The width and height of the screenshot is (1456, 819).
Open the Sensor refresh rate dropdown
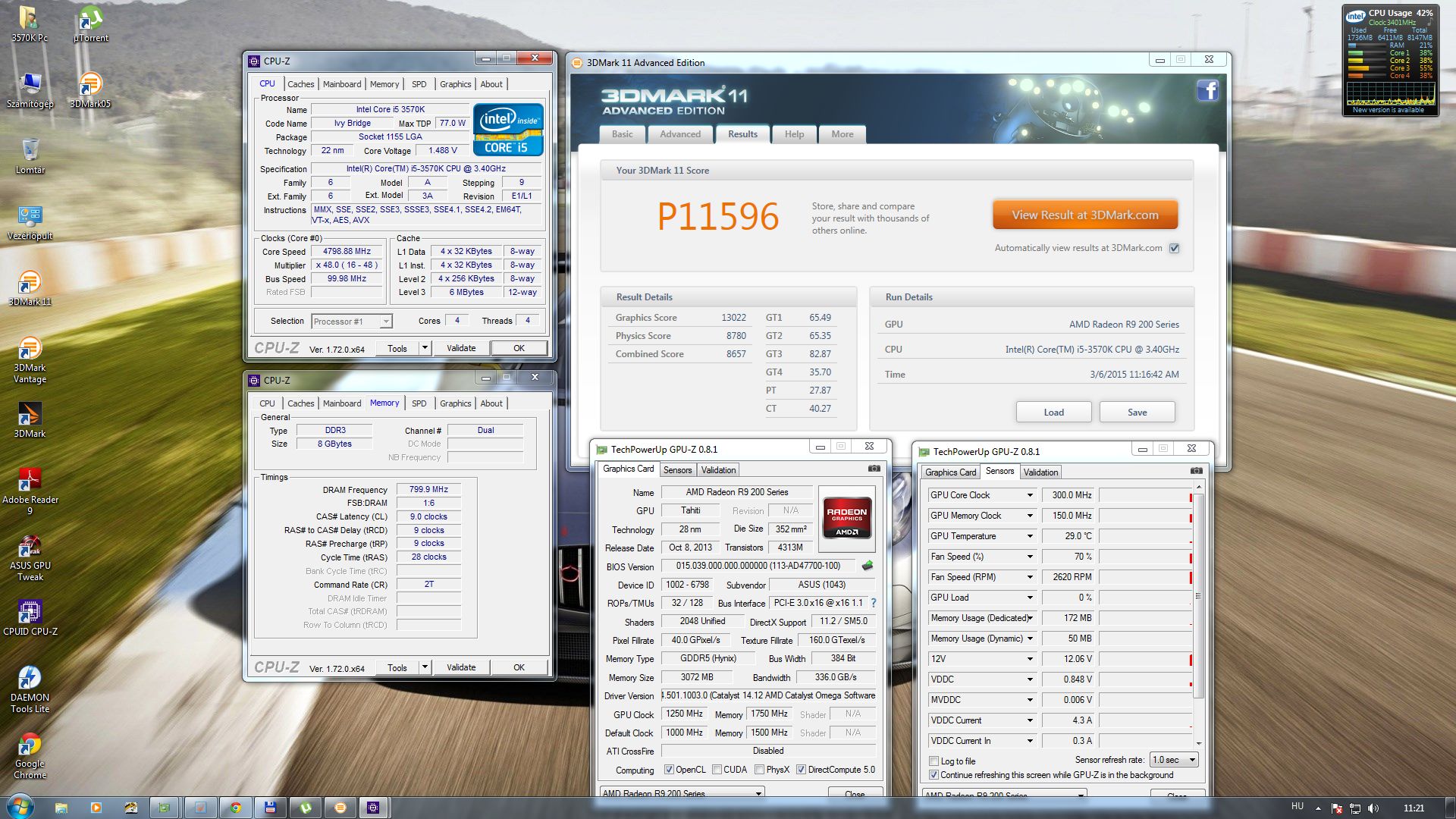click(1174, 760)
